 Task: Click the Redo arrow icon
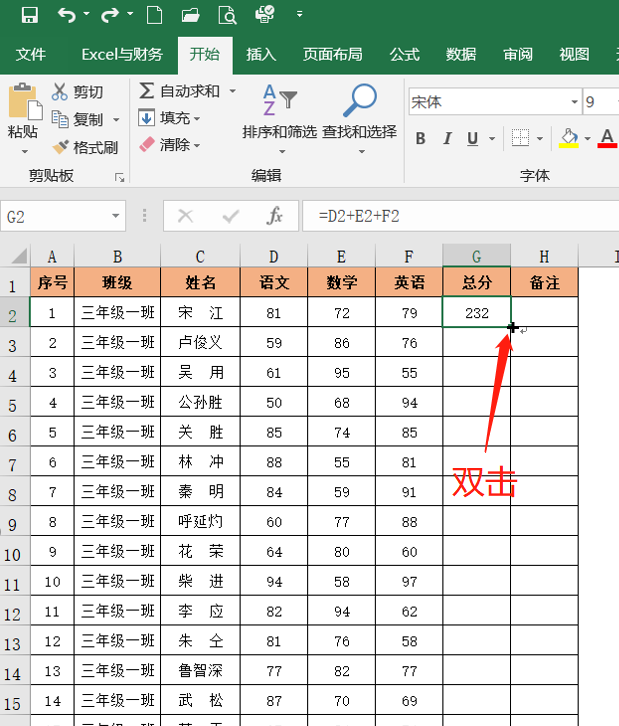tap(110, 15)
